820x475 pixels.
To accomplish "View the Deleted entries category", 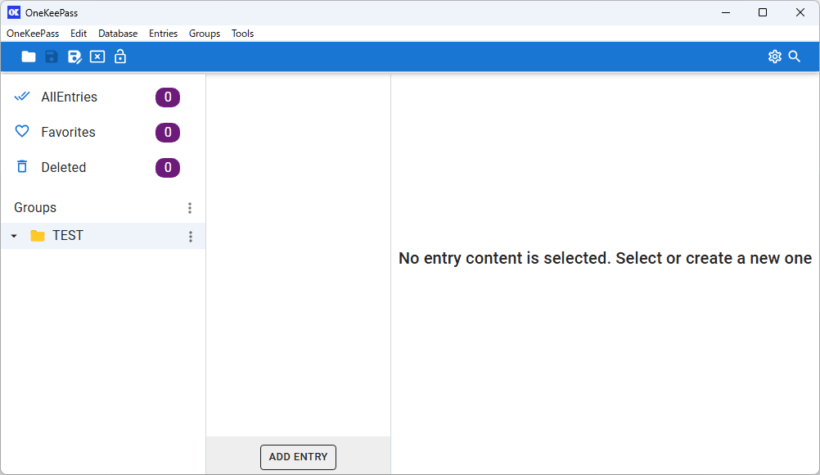I will pos(63,167).
